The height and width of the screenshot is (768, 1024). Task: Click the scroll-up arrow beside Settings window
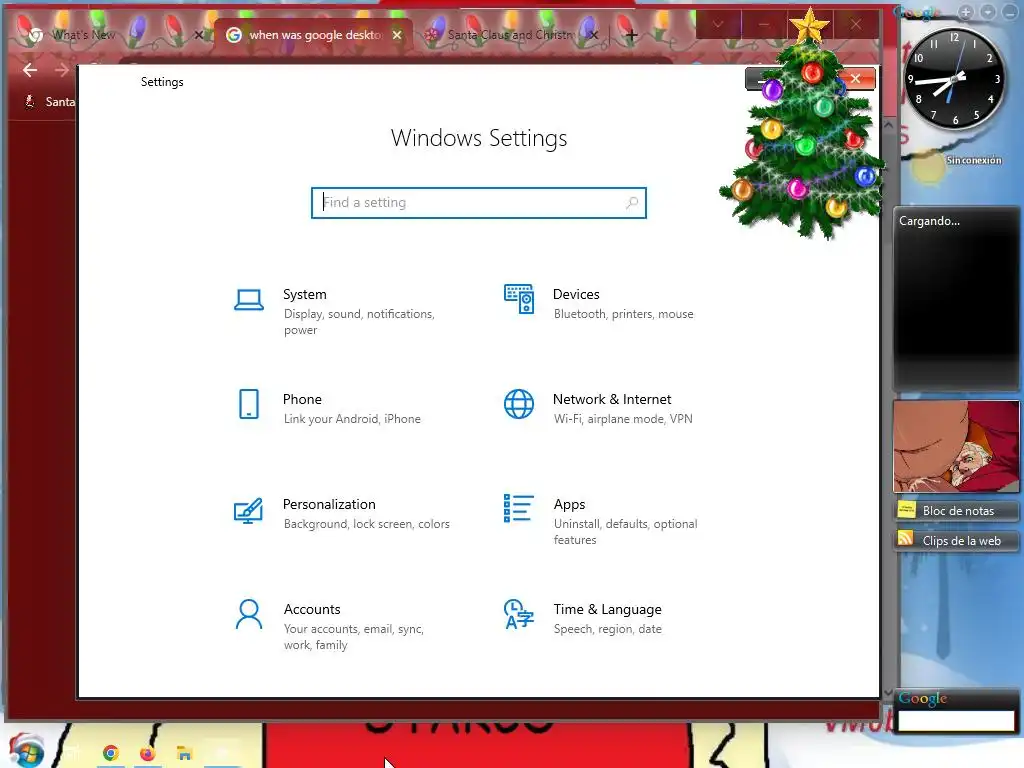click(888, 125)
